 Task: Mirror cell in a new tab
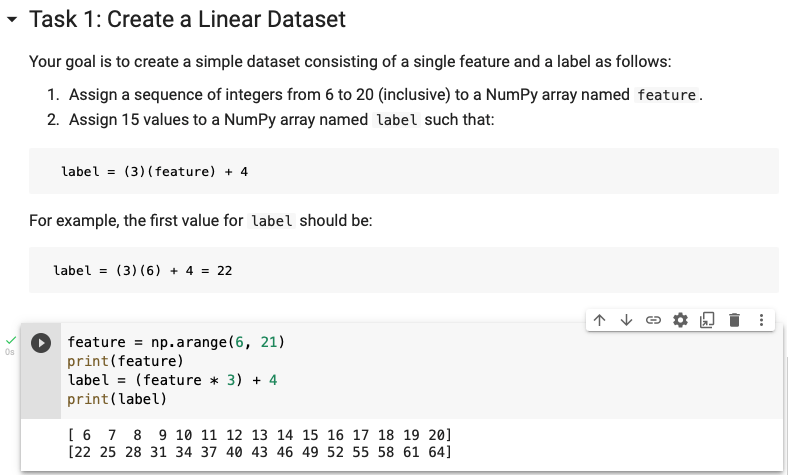click(707, 320)
